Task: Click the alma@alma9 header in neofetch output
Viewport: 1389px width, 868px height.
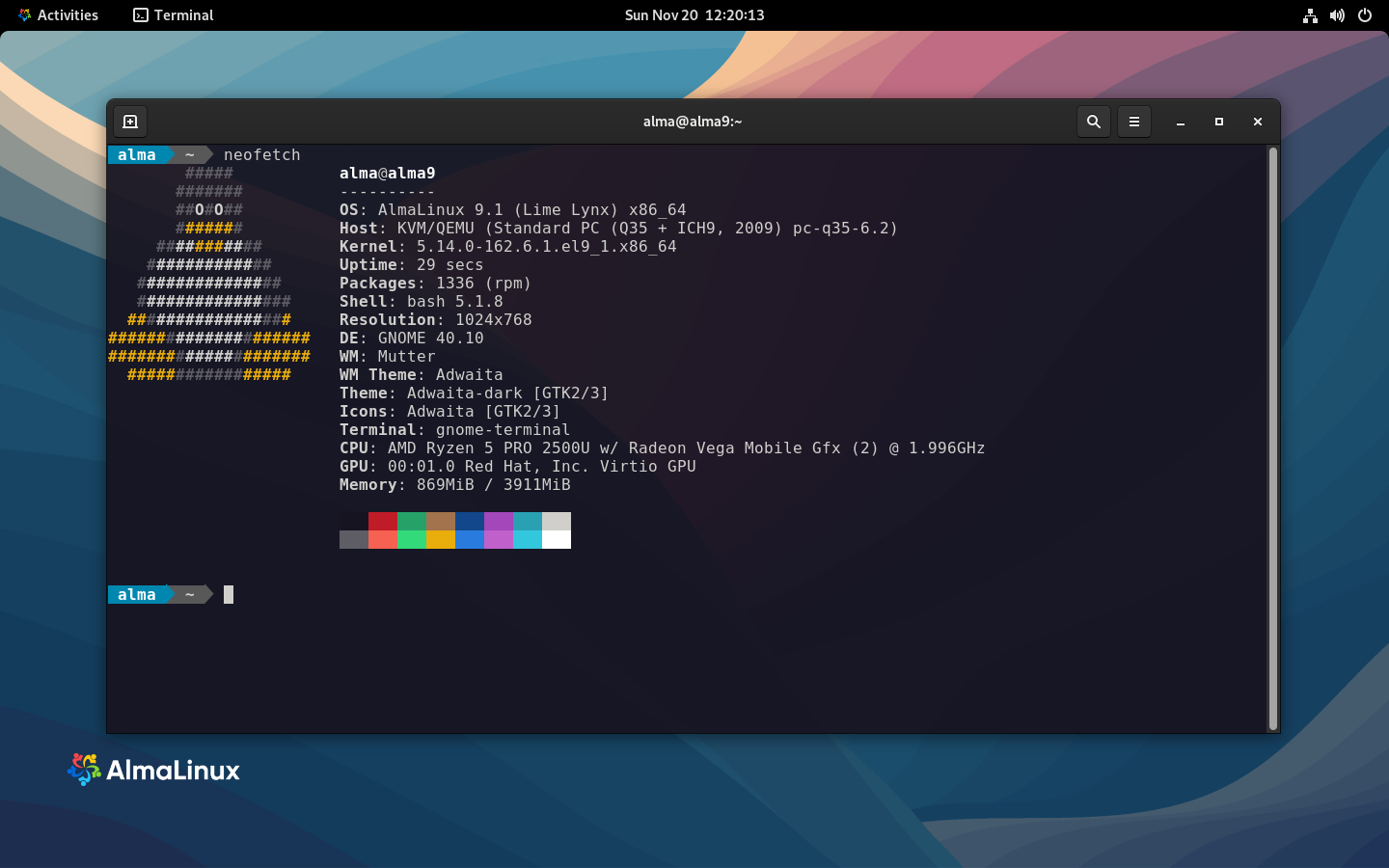Action: (x=388, y=174)
